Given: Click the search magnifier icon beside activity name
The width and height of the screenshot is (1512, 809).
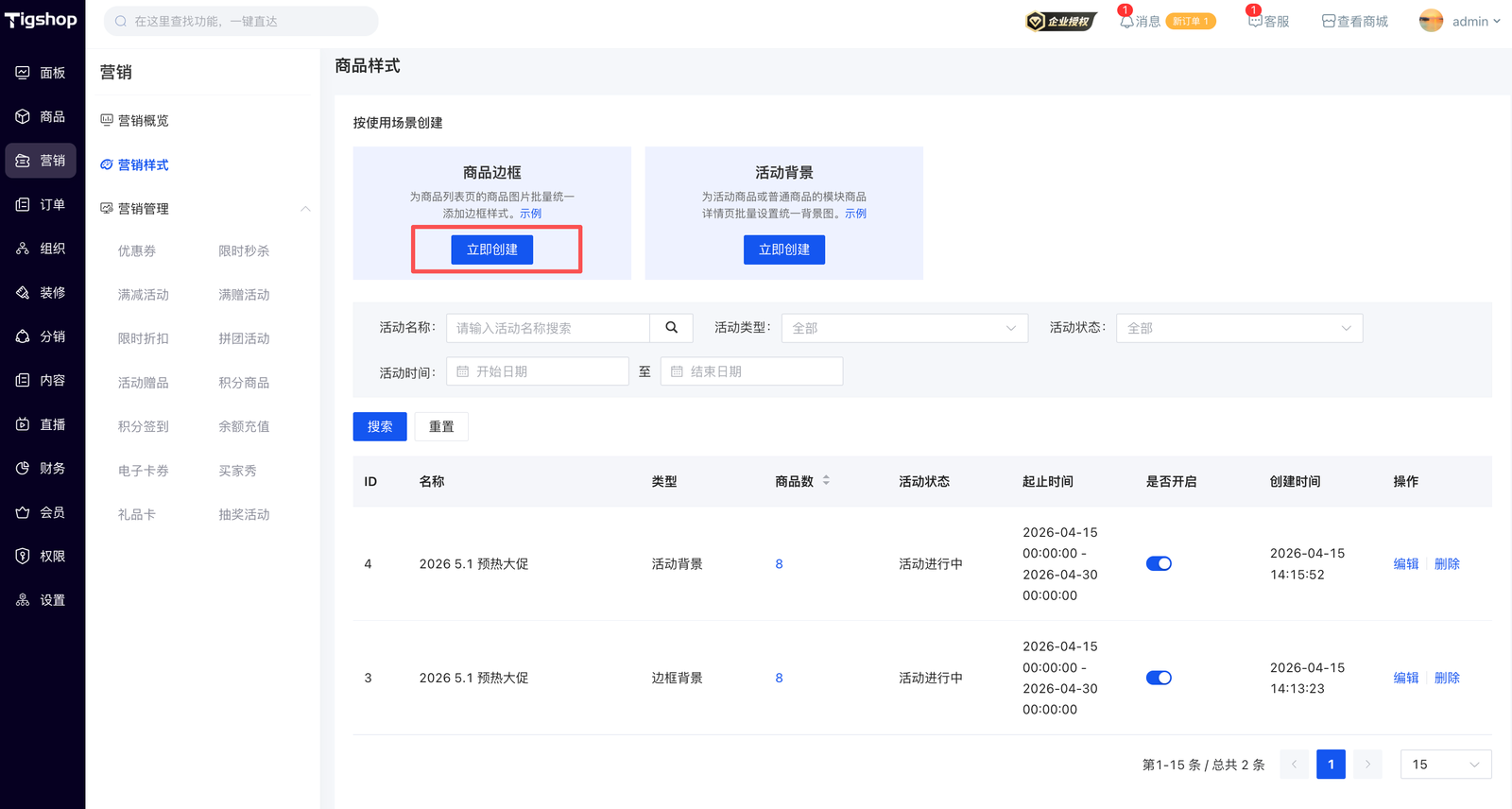Looking at the screenshot, I should (671, 328).
